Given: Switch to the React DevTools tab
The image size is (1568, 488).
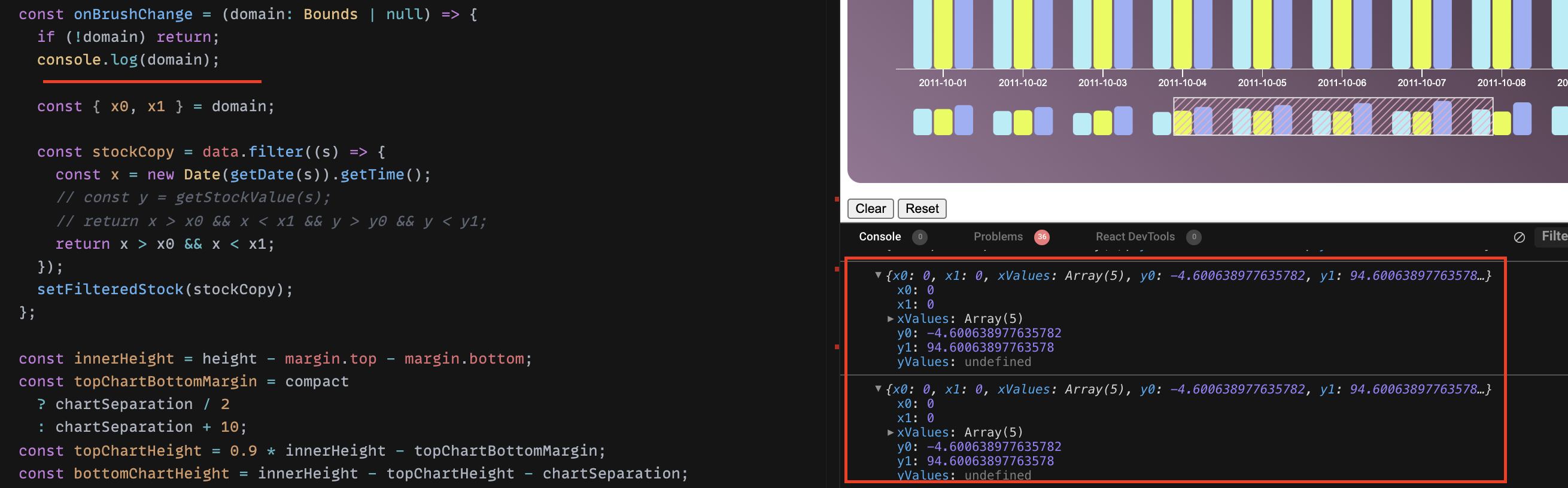Looking at the screenshot, I should click(1135, 237).
